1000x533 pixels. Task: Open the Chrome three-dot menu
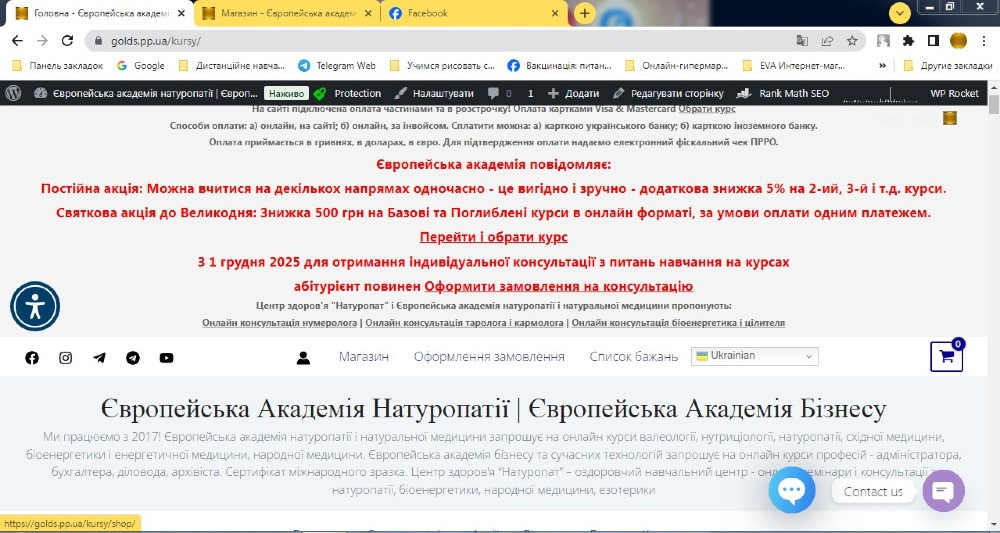pos(982,41)
